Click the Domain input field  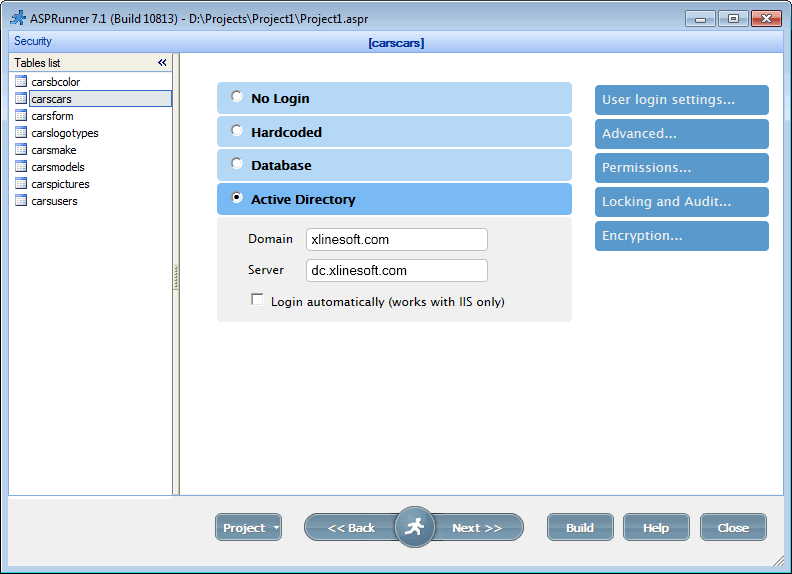(x=397, y=240)
